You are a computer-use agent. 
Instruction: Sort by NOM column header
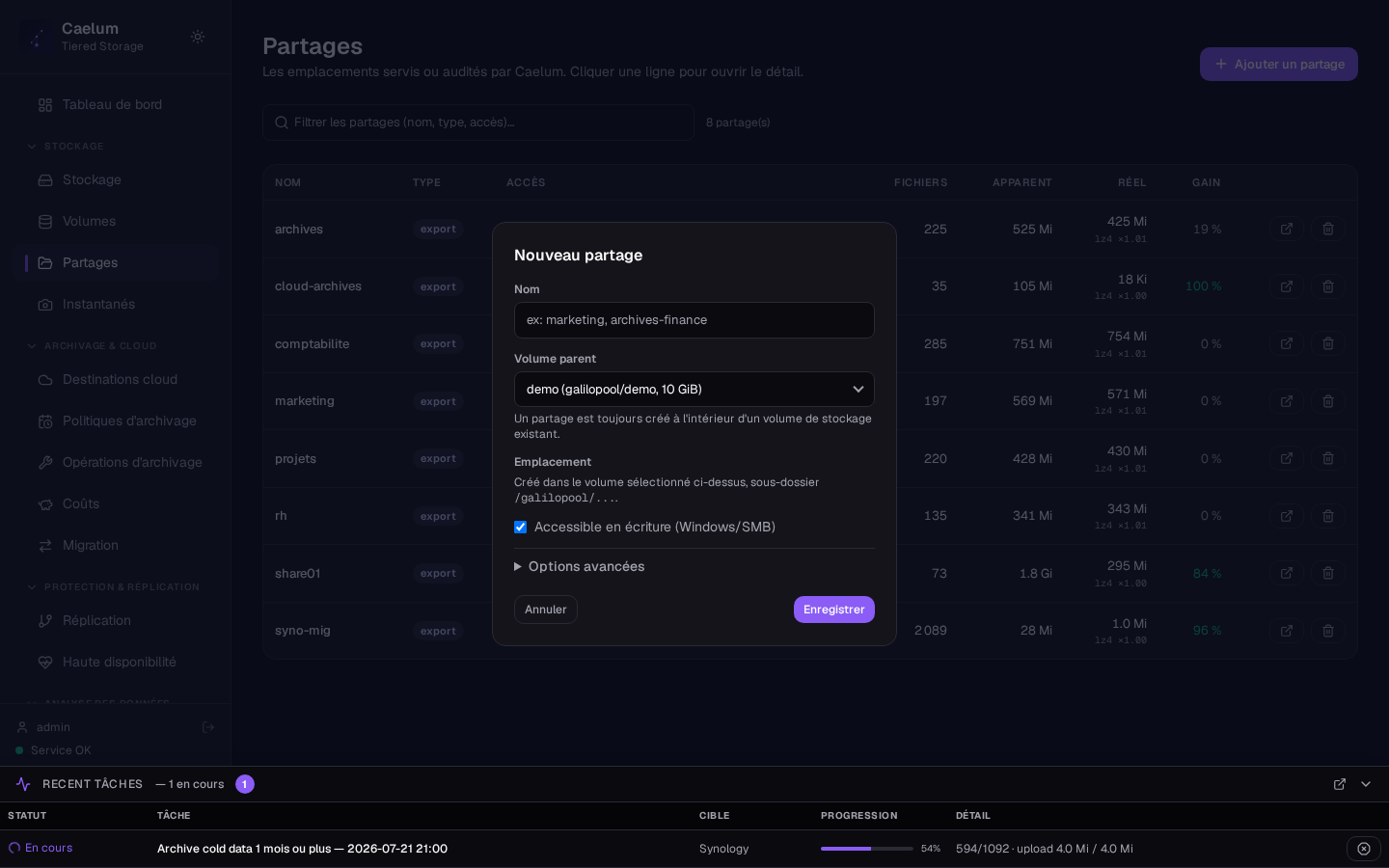287,182
